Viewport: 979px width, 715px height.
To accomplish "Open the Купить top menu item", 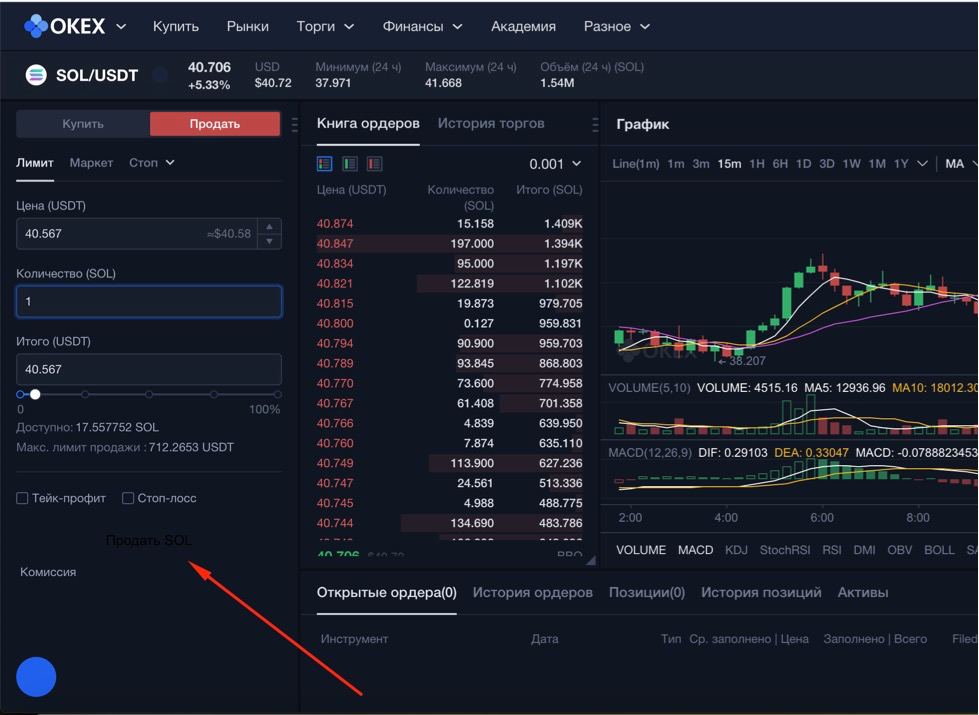I will point(175,26).
